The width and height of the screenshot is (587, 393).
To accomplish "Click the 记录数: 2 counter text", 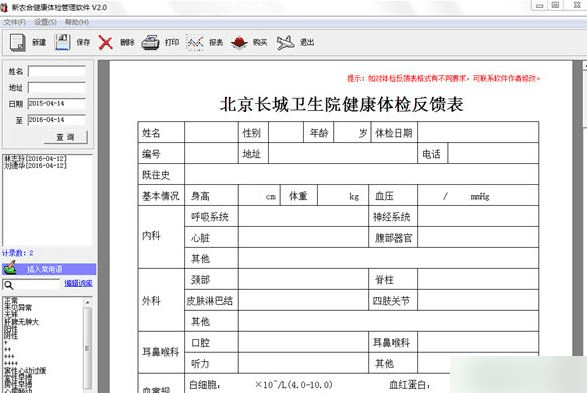I will (18, 253).
